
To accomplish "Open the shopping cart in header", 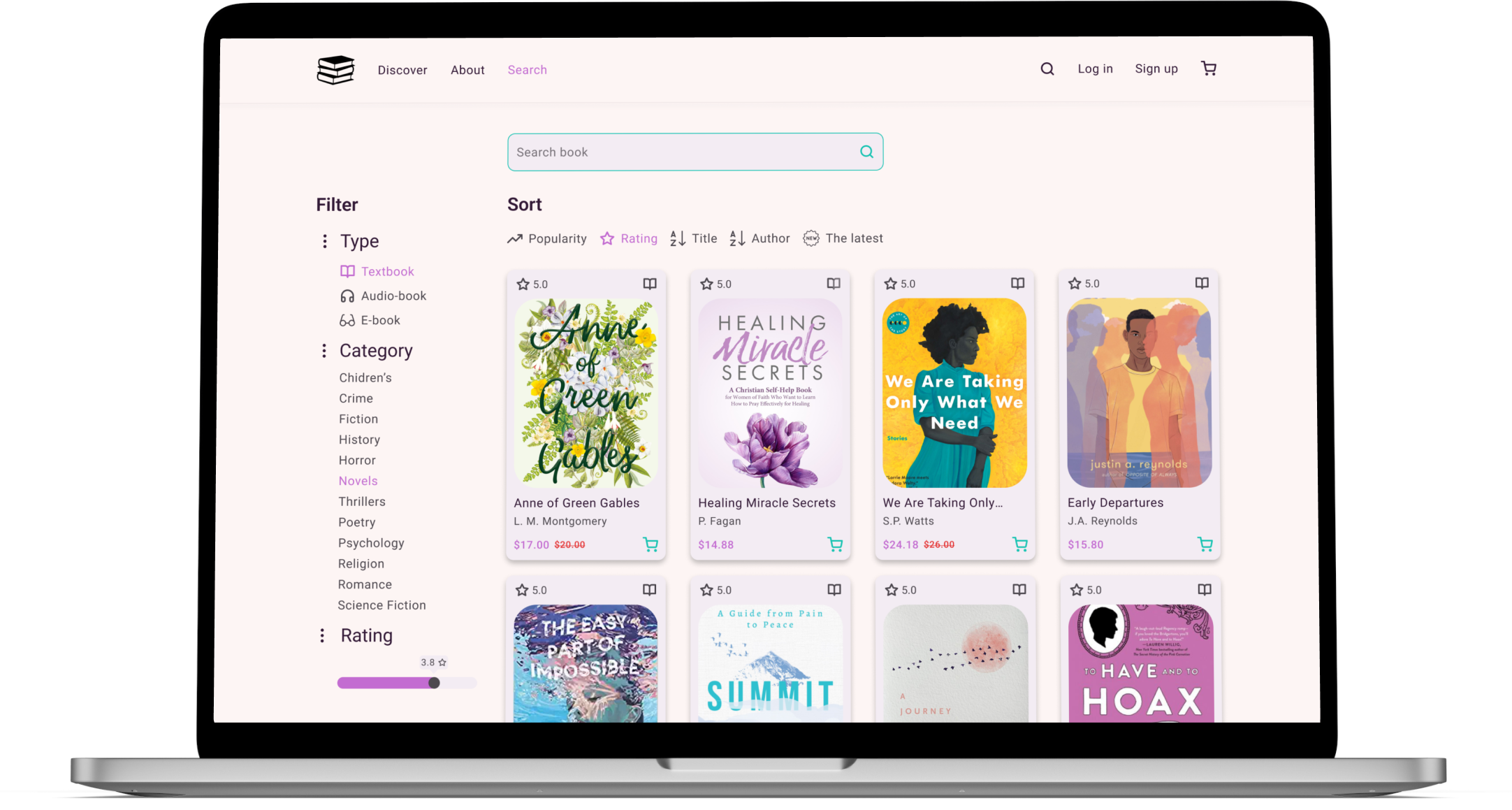I will (x=1208, y=68).
